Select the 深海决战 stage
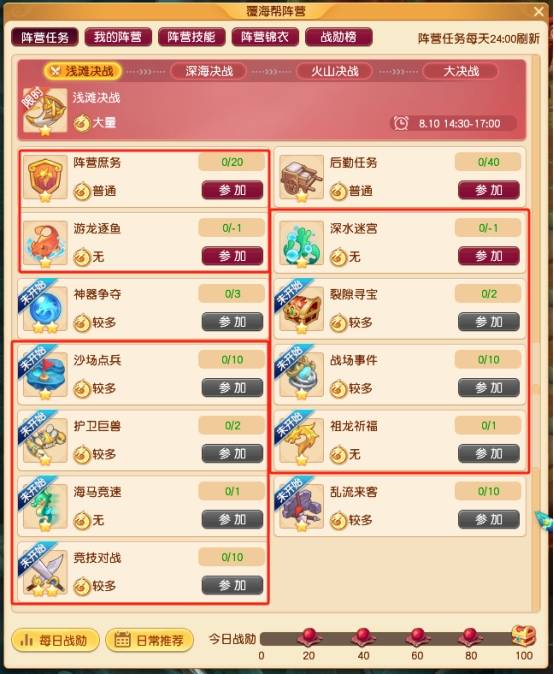The width and height of the screenshot is (554, 674). point(209,71)
